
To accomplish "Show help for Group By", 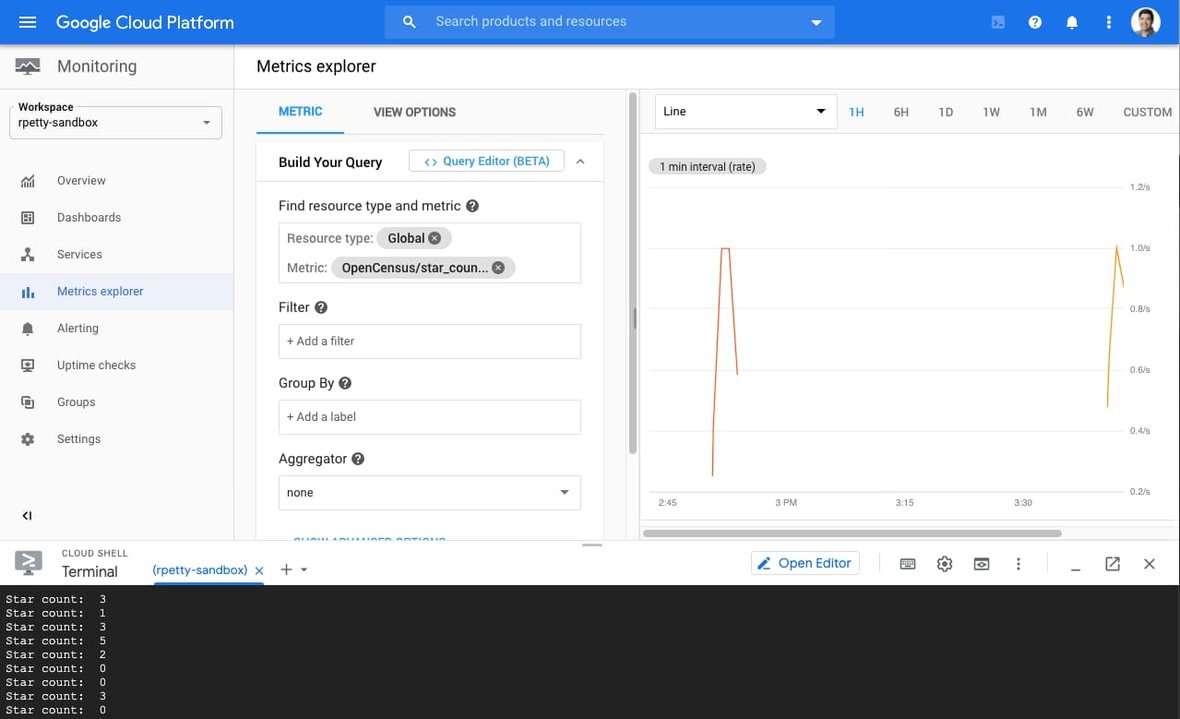I will pyautogui.click(x=345, y=382).
